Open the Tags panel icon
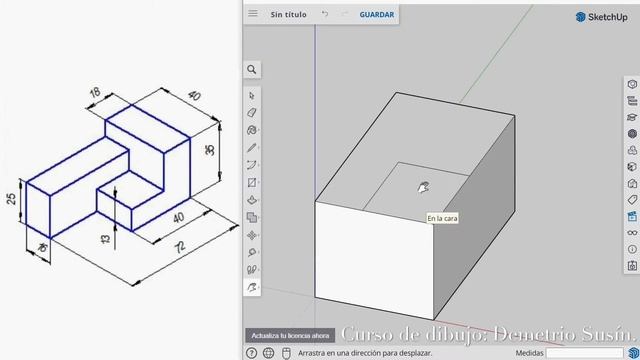Image resolution: width=640 pixels, height=360 pixels. tap(632, 200)
